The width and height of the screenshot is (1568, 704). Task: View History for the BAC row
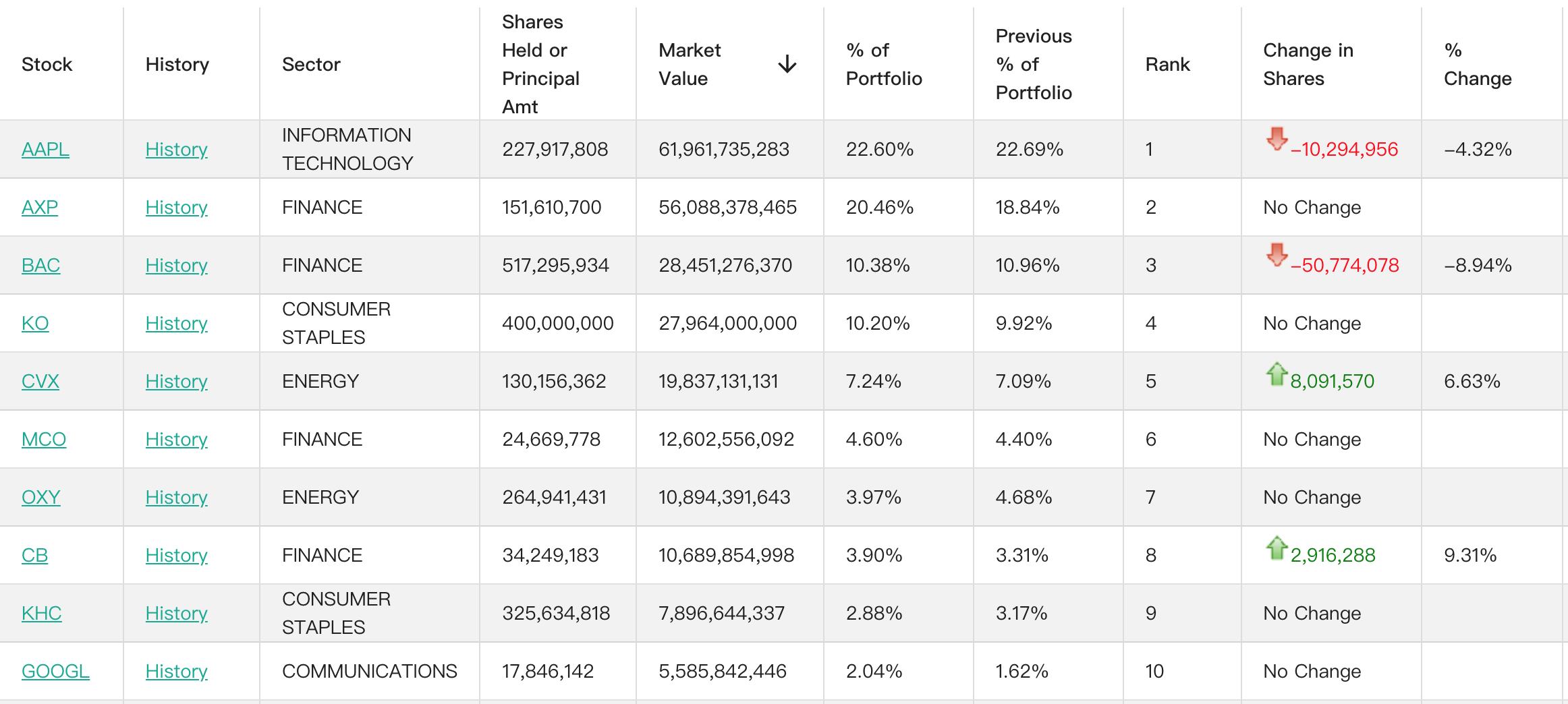(x=176, y=265)
